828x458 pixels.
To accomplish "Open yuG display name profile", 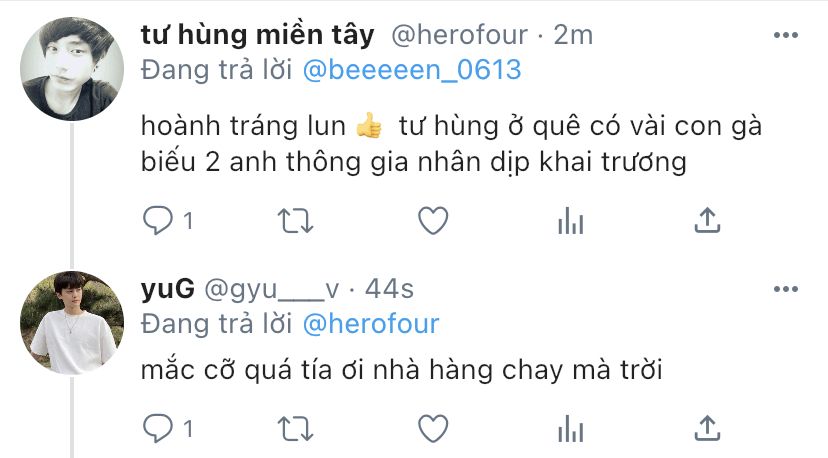I will tap(167, 289).
